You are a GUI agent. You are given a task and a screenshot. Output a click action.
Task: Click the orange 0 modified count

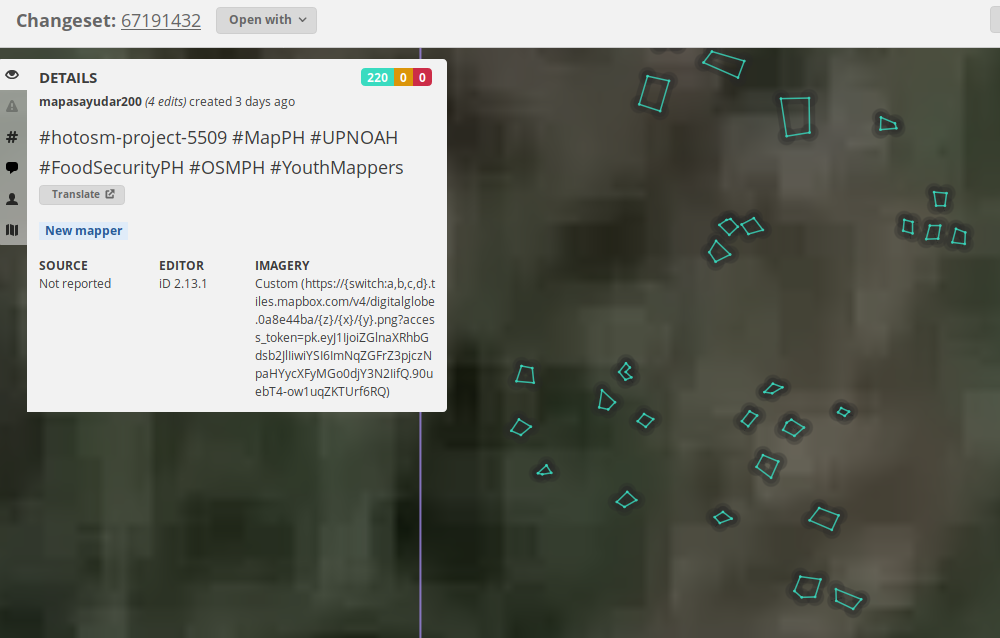click(x=403, y=77)
